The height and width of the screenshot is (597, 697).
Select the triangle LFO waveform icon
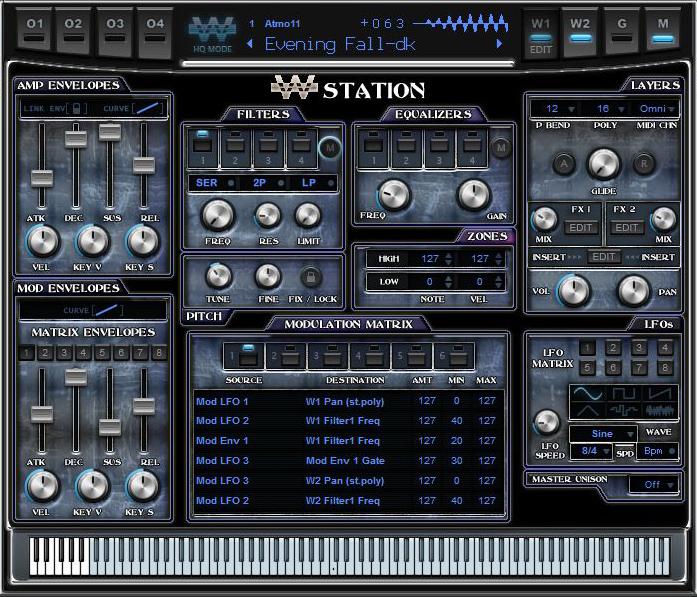pos(588,411)
